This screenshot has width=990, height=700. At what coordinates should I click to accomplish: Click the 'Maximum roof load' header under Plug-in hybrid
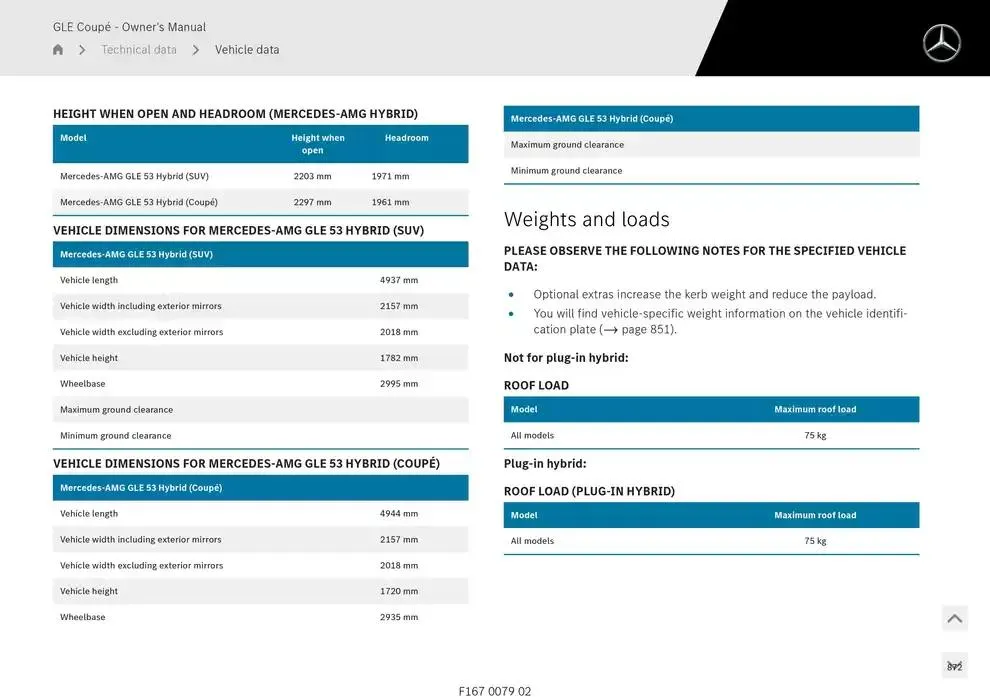(815, 515)
